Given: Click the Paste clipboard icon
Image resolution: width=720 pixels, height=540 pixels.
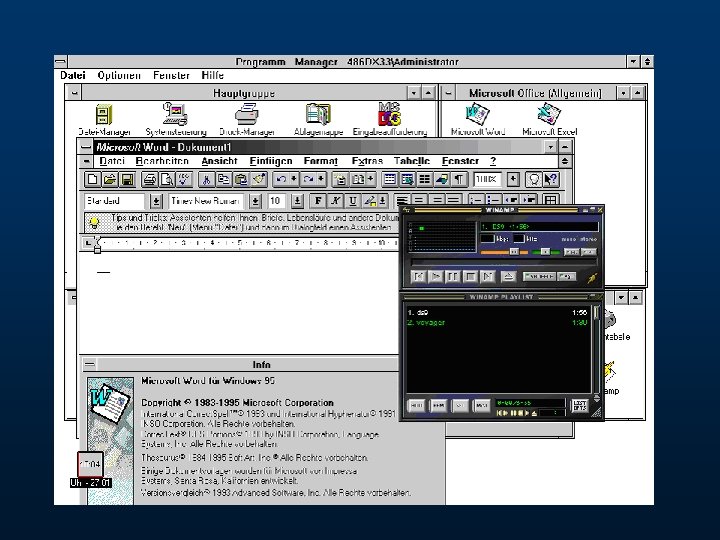Looking at the screenshot, I should (x=241, y=179).
